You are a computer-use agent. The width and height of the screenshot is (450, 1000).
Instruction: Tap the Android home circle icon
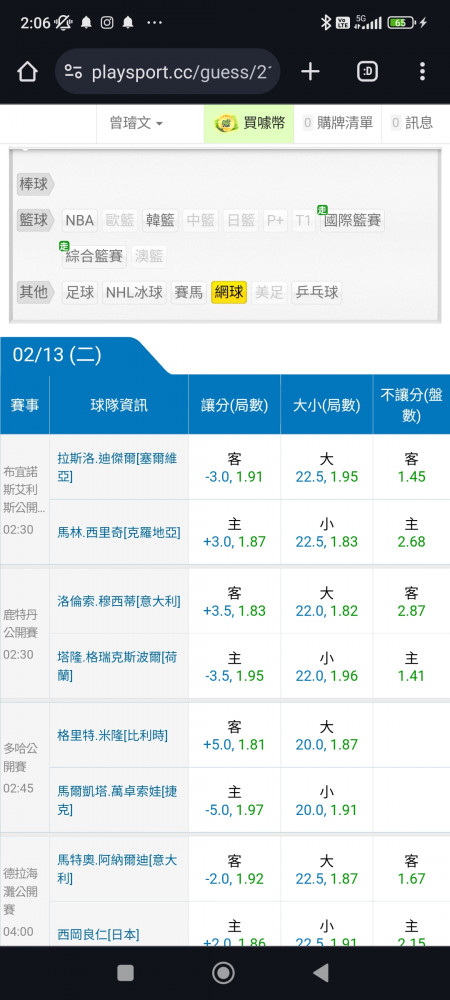223,973
